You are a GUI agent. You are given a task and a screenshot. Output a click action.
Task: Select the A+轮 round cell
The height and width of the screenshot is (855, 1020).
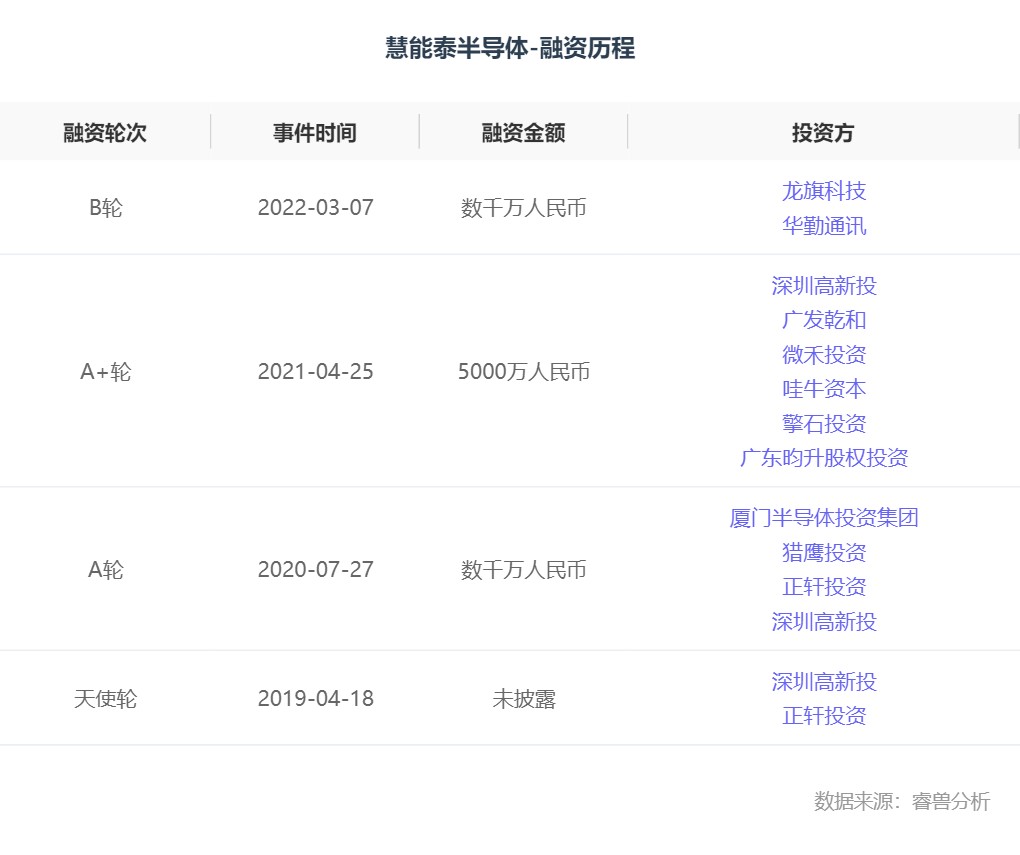(x=105, y=372)
